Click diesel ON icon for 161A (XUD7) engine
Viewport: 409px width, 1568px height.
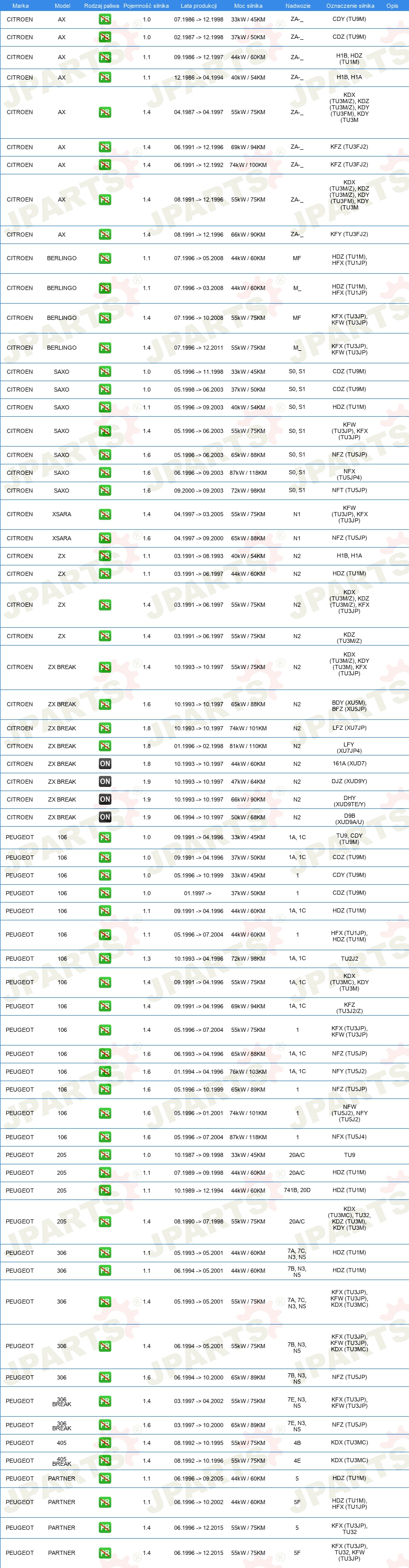click(x=105, y=764)
